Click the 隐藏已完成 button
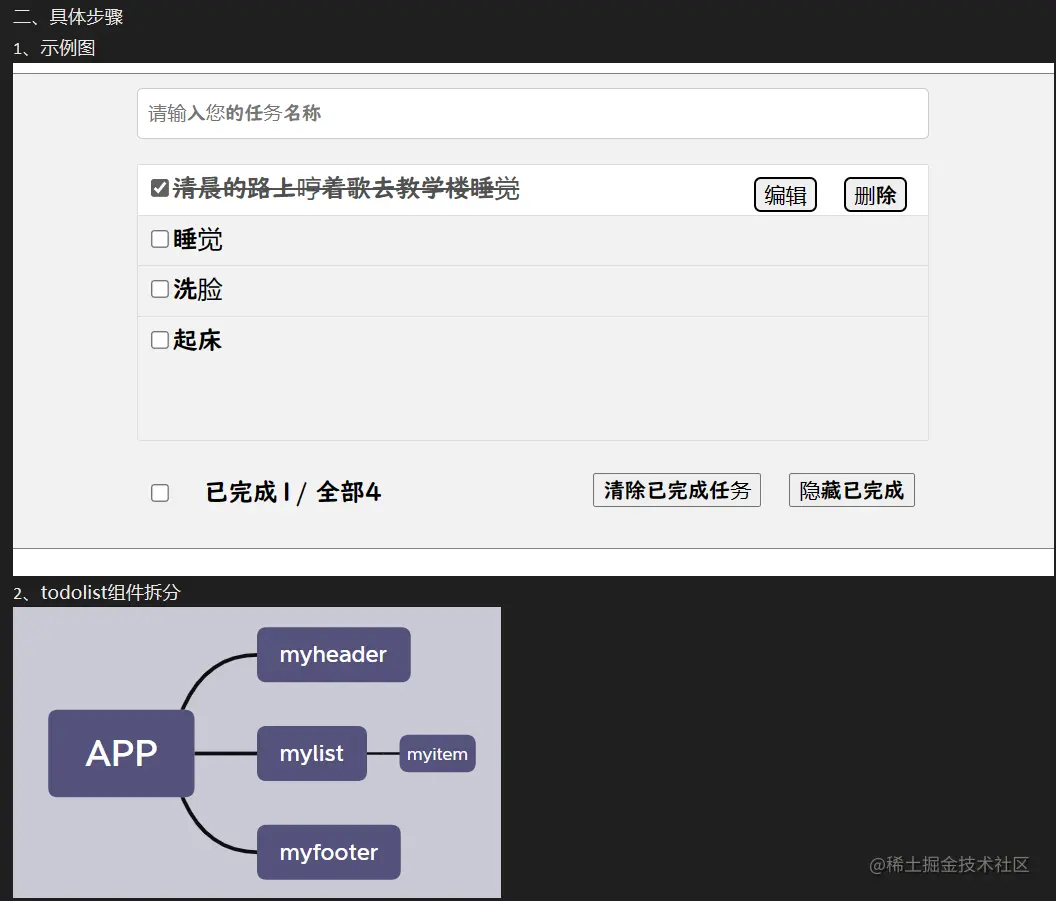Screen dimensions: 1056x901 coord(851,490)
